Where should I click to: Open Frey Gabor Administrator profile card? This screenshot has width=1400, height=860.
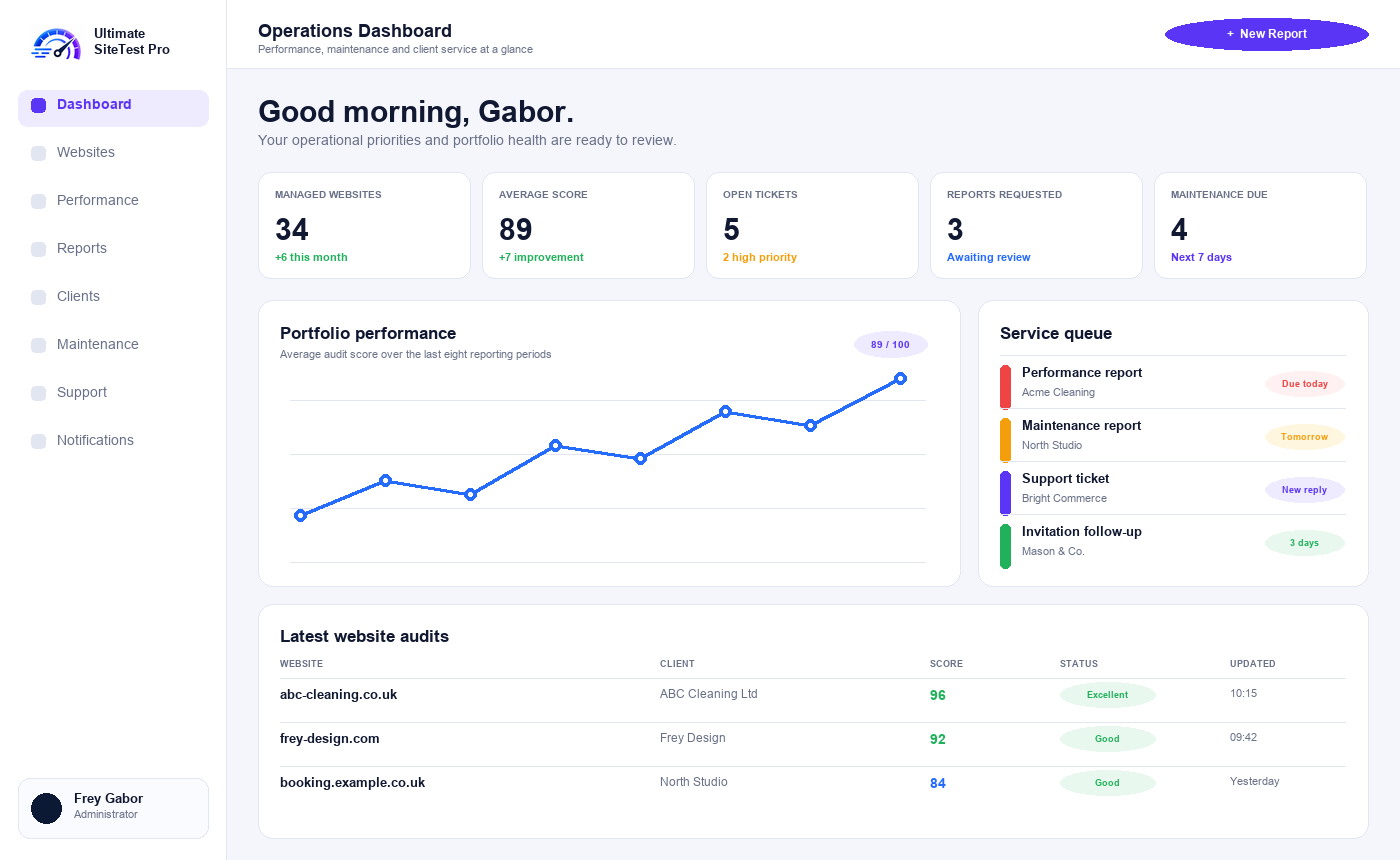pyautogui.click(x=113, y=808)
